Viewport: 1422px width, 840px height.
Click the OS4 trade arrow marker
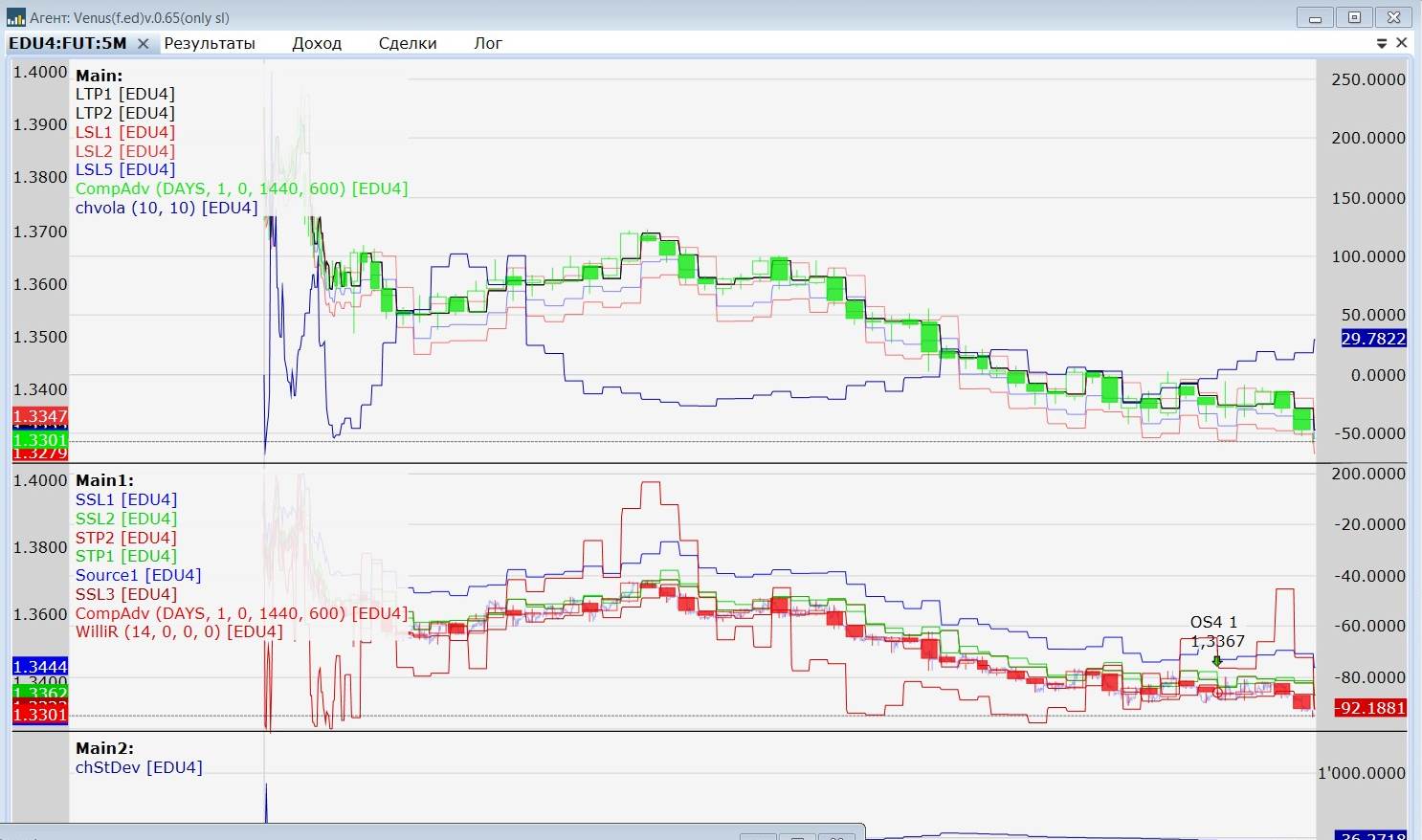click(x=1217, y=660)
